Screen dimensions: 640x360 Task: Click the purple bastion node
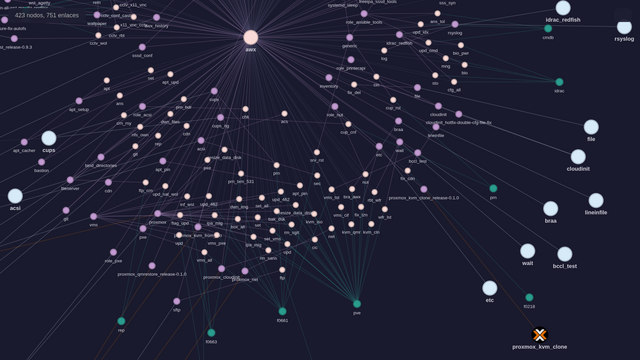pyautogui.click(x=41, y=162)
